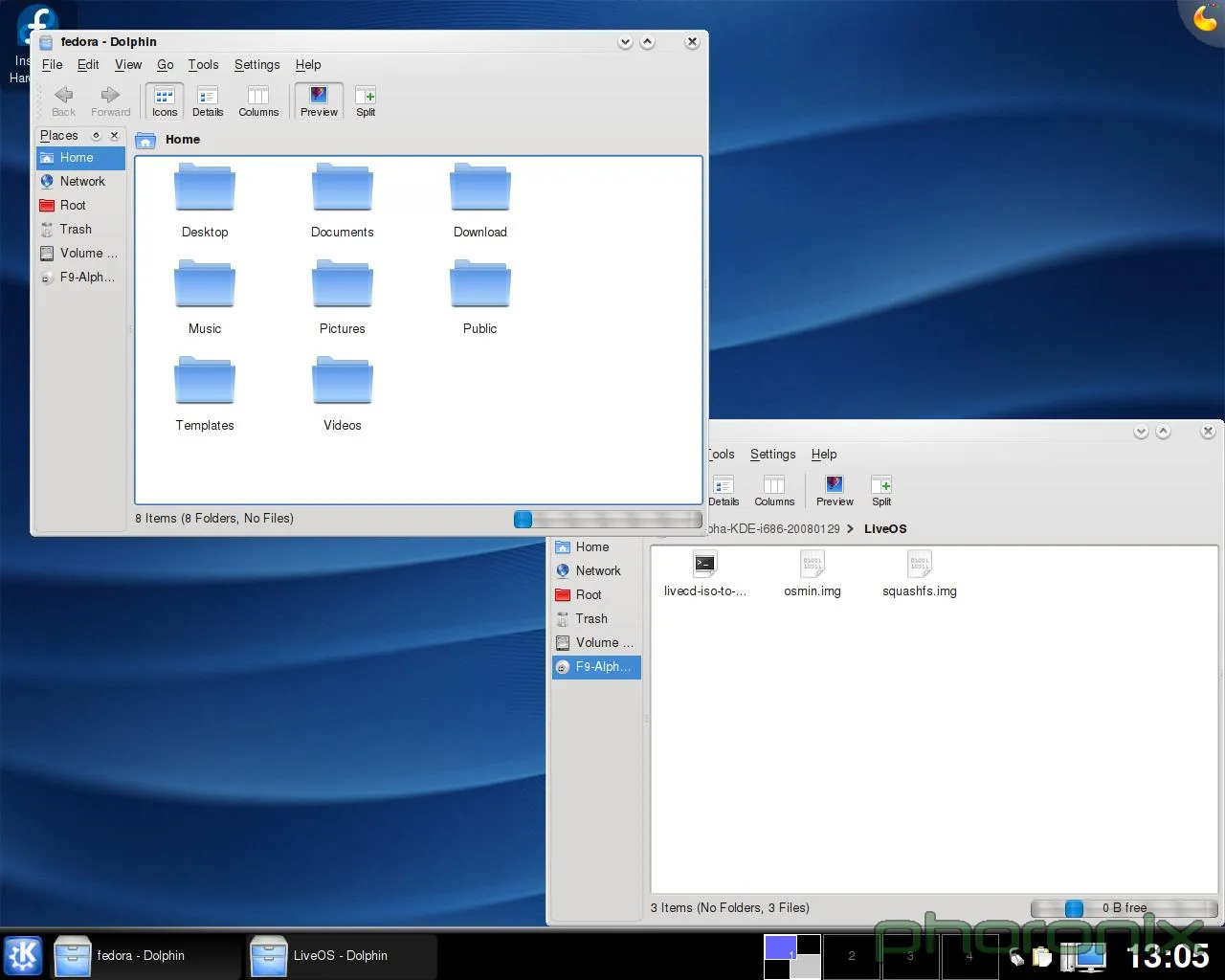Viewport: 1225px width, 980px height.
Task: Click the 13:05 clock in panel
Action: point(1168,956)
